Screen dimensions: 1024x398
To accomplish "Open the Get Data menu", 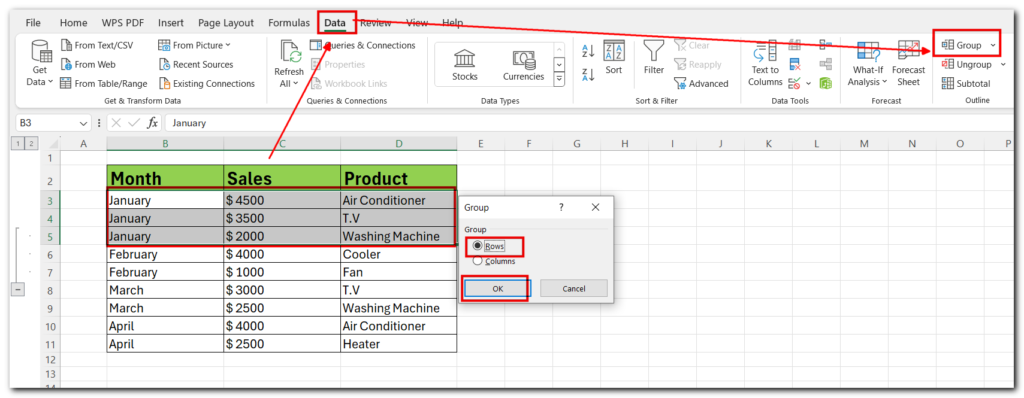I will click(40, 63).
